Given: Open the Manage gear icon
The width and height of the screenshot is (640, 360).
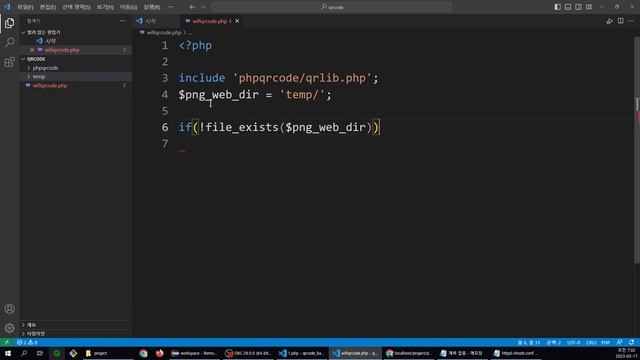Looking at the screenshot, I should pyautogui.click(x=9, y=328).
